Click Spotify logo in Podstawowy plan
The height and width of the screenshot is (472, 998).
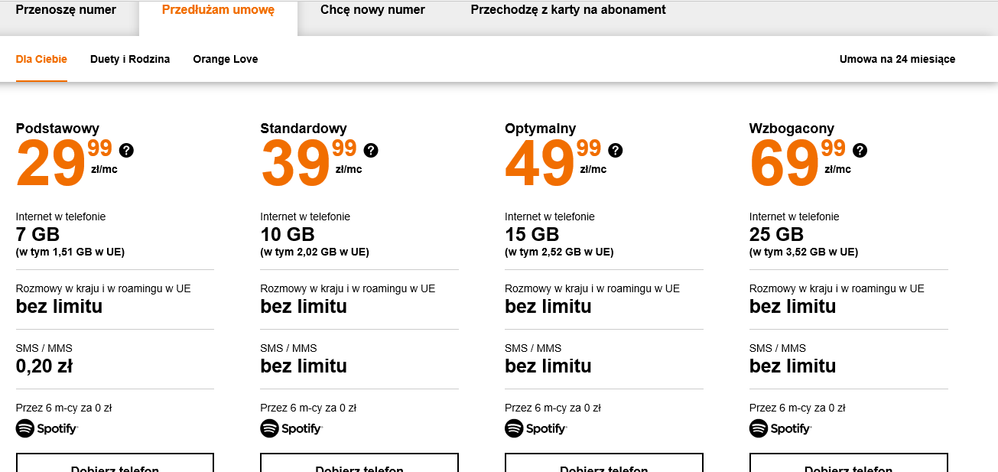47,428
